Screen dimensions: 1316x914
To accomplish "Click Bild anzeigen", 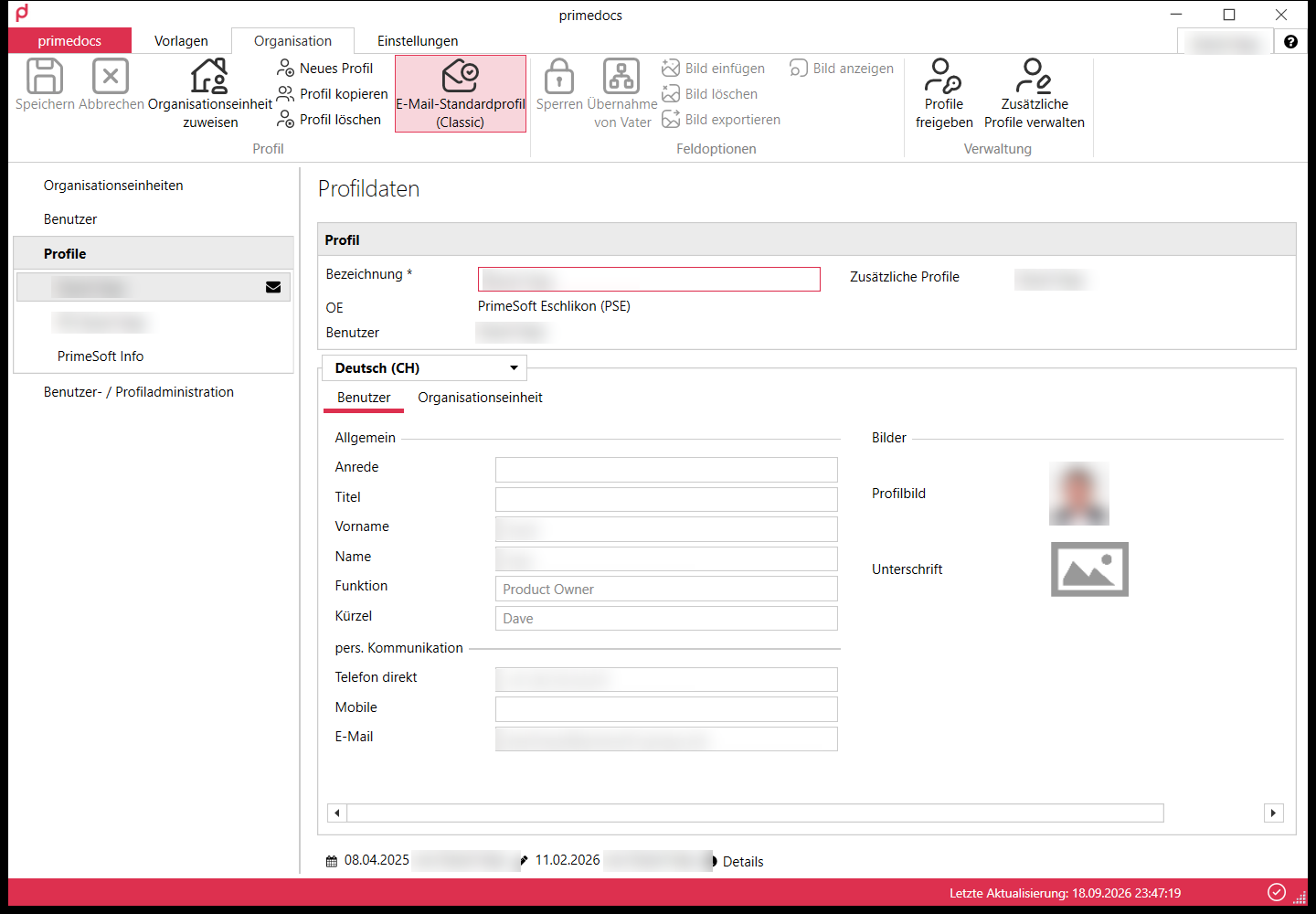I will [x=842, y=69].
